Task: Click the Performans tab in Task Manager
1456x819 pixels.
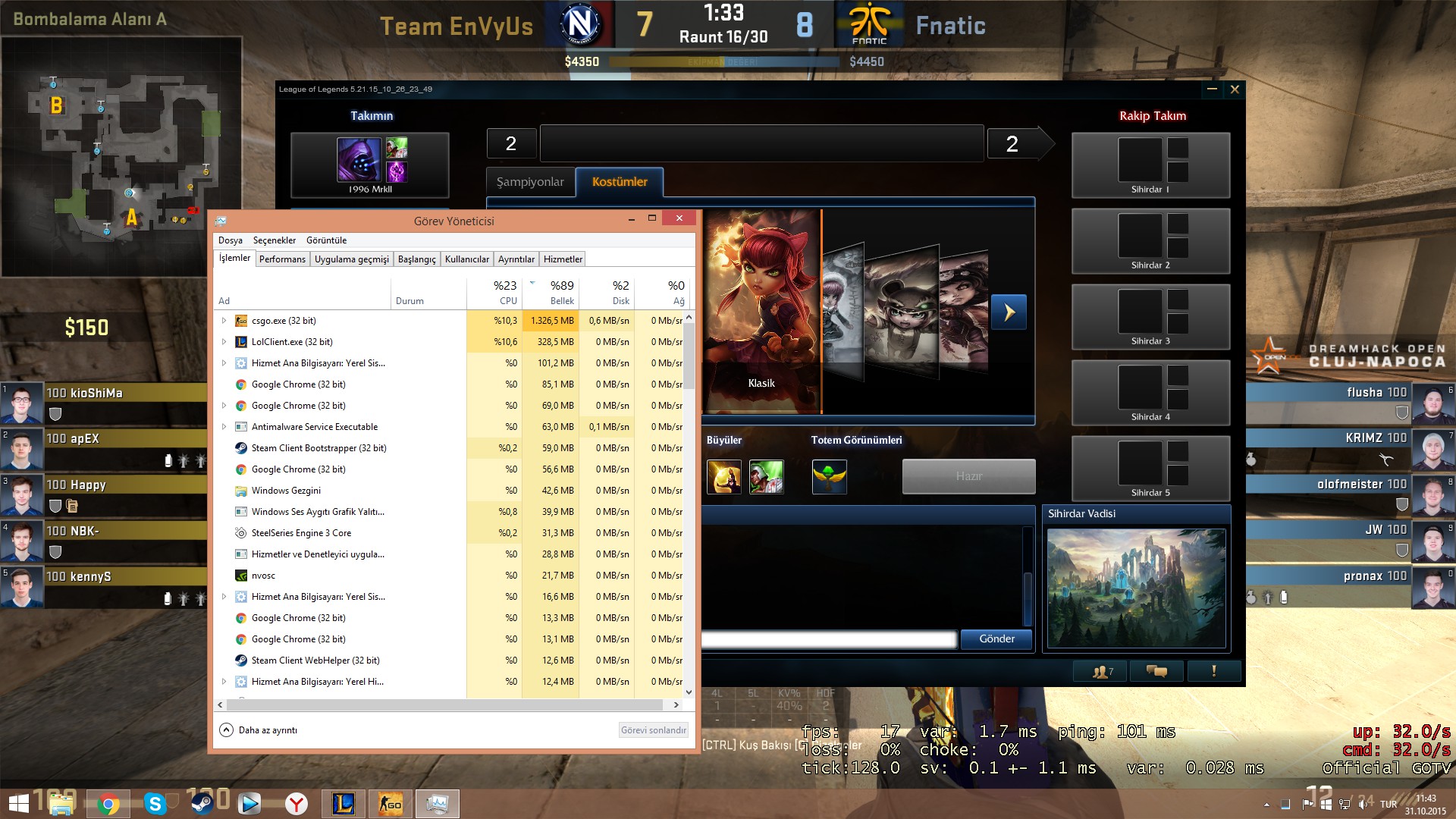Action: tap(281, 259)
